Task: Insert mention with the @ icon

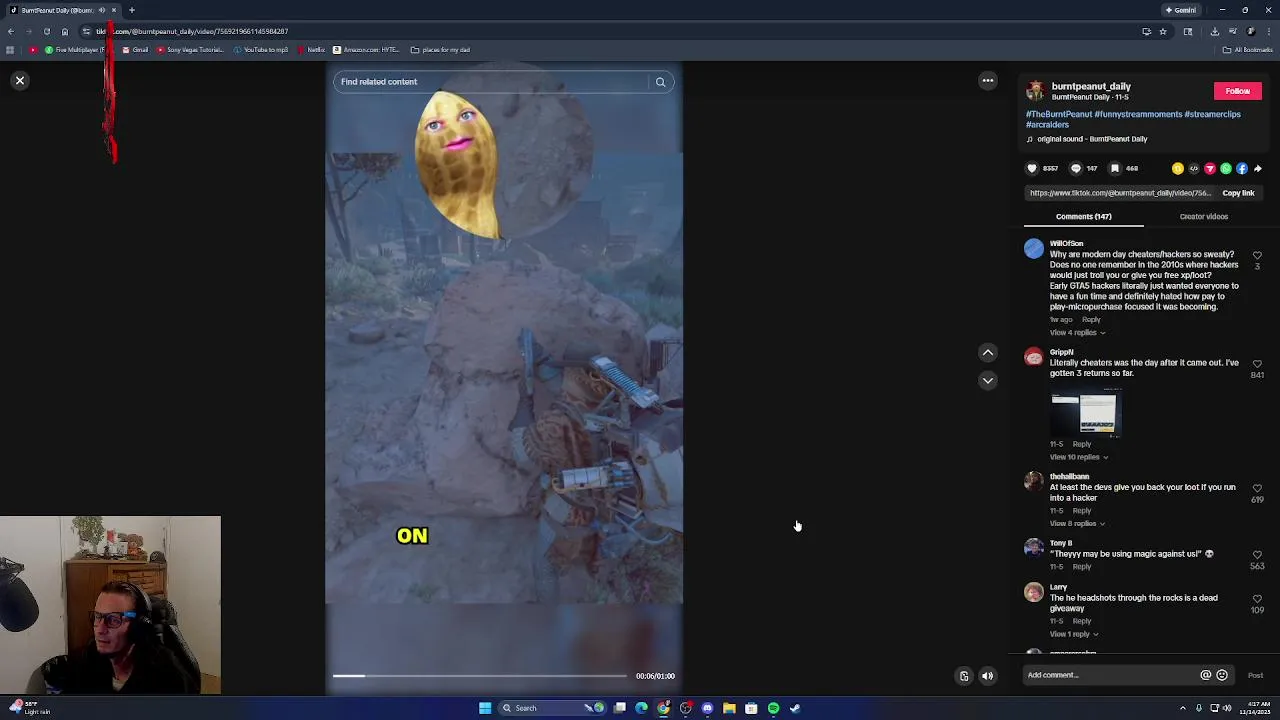Action: [1205, 675]
